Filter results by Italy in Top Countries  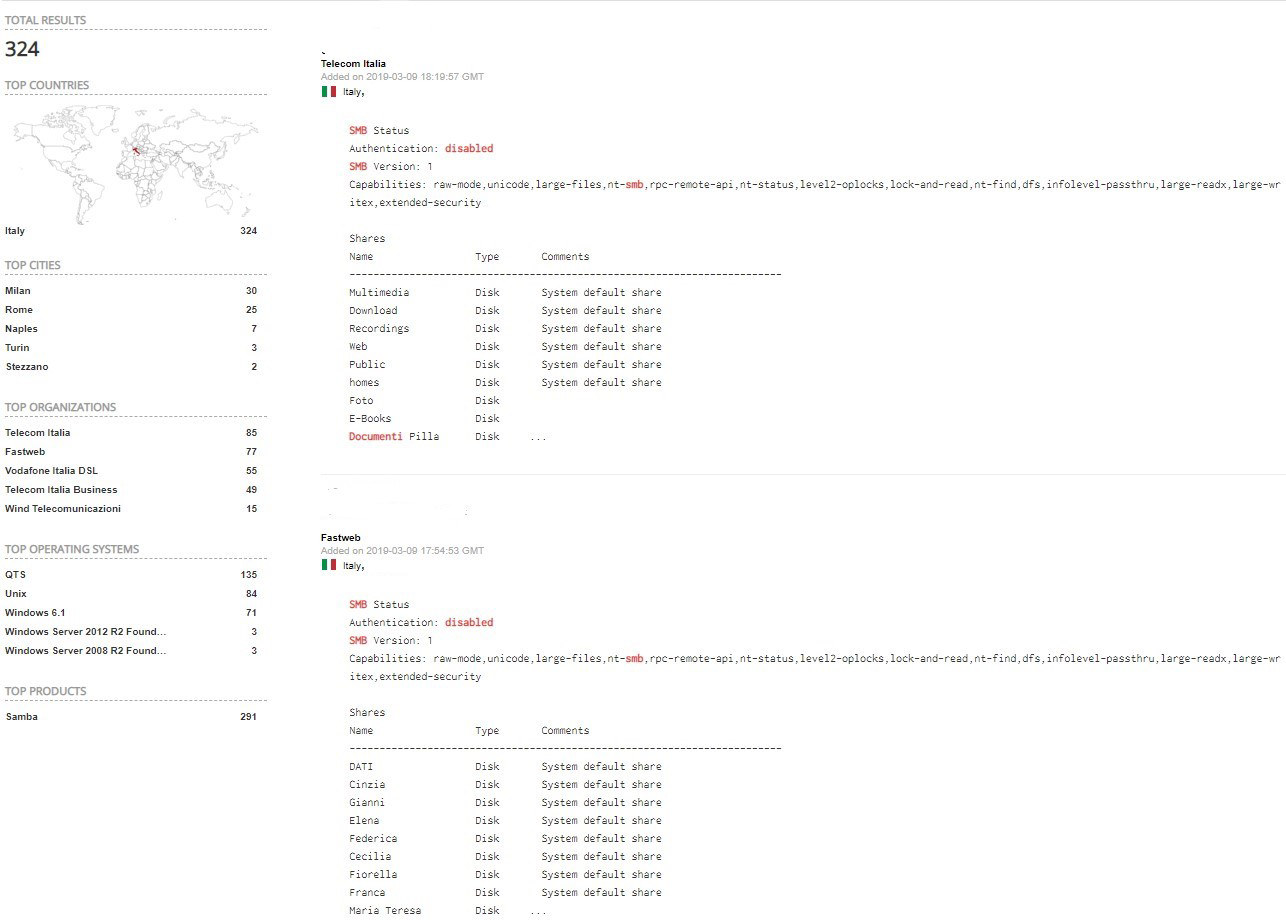[15, 231]
